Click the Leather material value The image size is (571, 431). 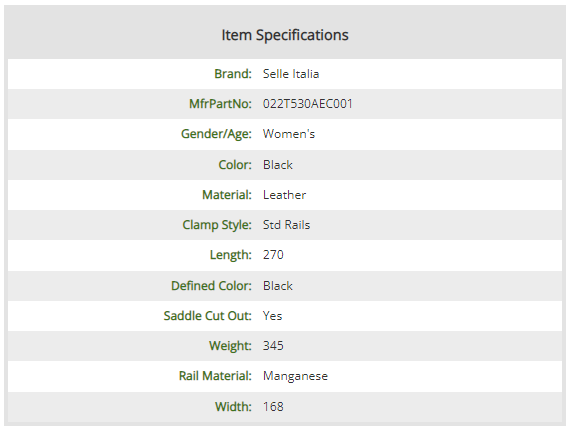(284, 195)
